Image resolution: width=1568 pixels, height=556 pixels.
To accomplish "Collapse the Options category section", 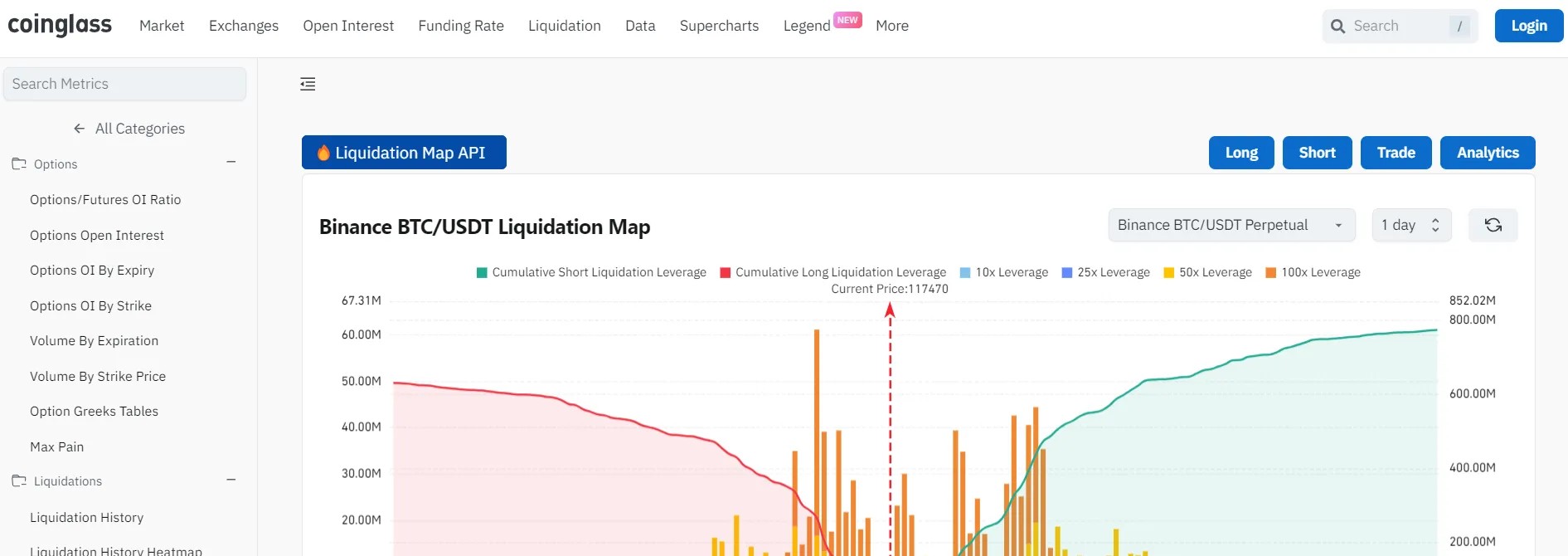I will [231, 163].
